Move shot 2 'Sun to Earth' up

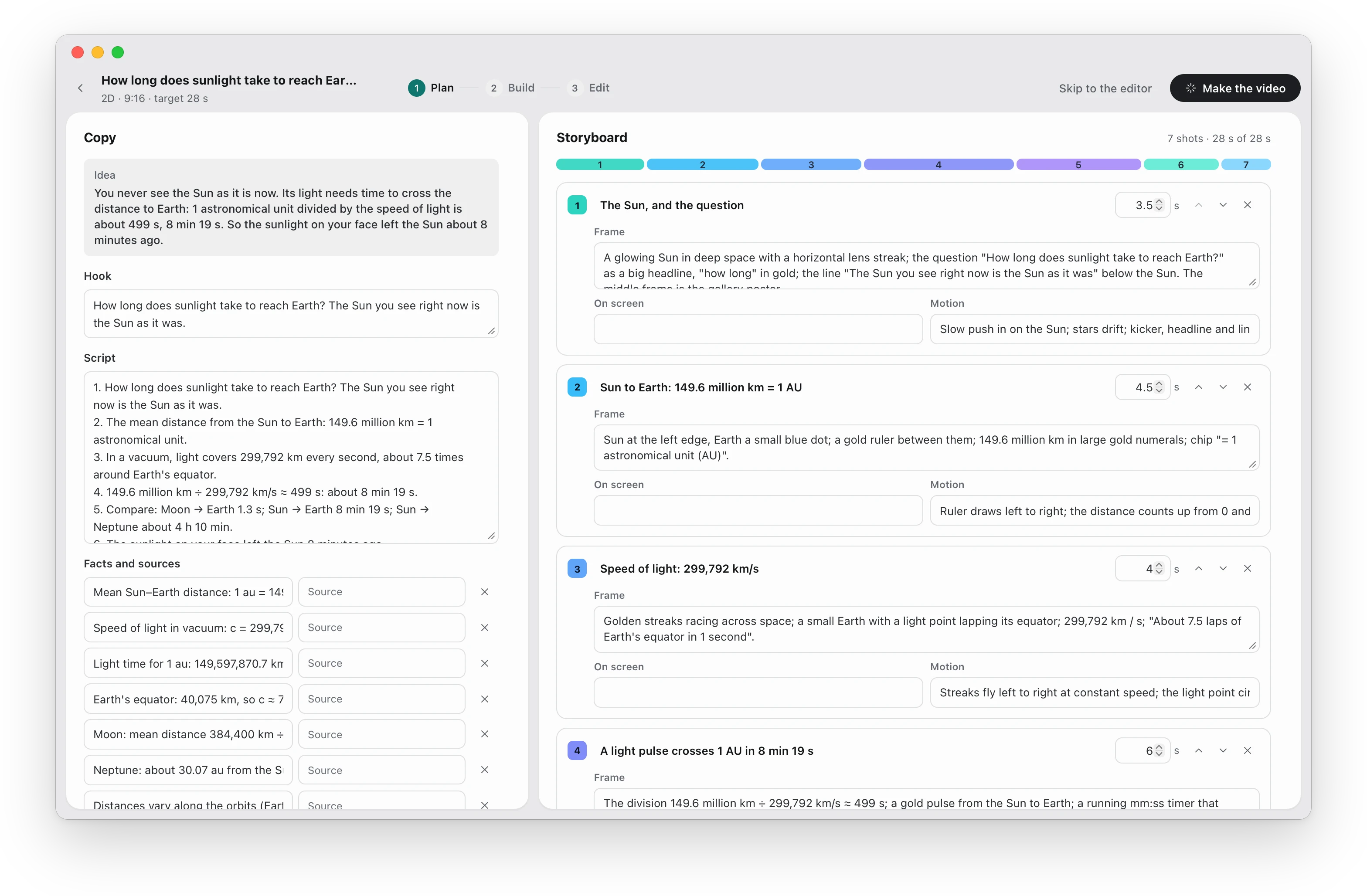pyautogui.click(x=1198, y=387)
